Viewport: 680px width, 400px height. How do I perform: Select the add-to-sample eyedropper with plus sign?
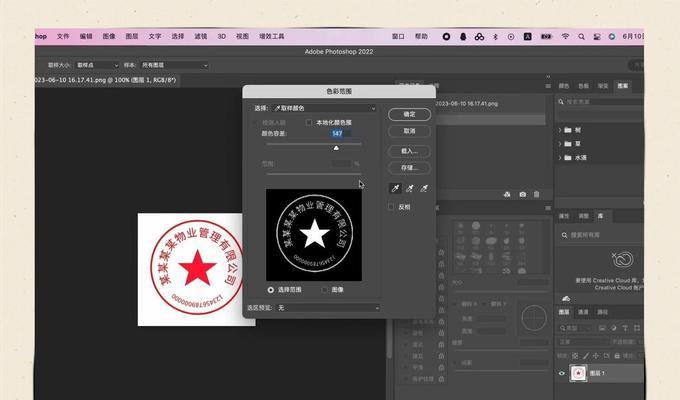click(x=409, y=188)
